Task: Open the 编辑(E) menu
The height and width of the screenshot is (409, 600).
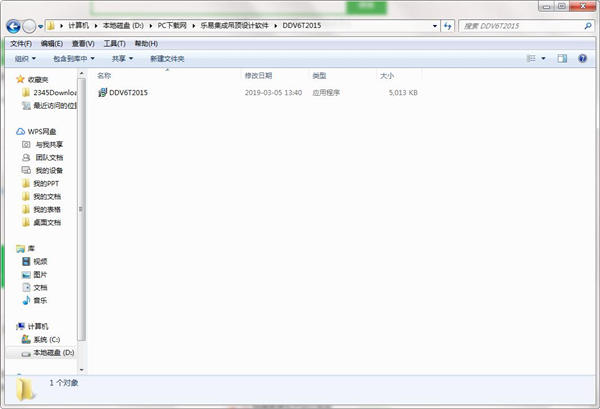Action: tap(52, 44)
